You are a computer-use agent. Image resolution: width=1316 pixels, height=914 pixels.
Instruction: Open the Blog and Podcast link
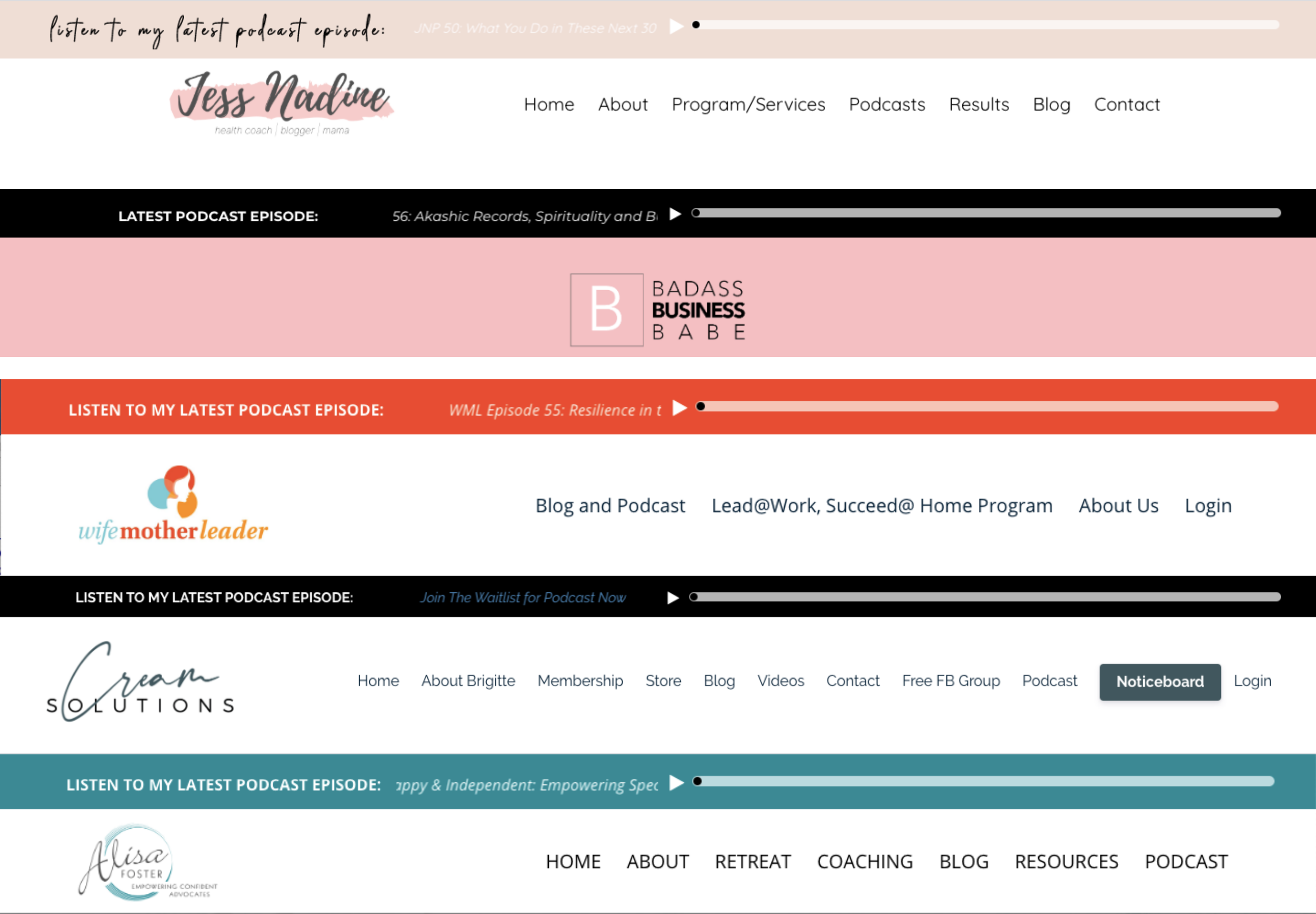tap(610, 506)
